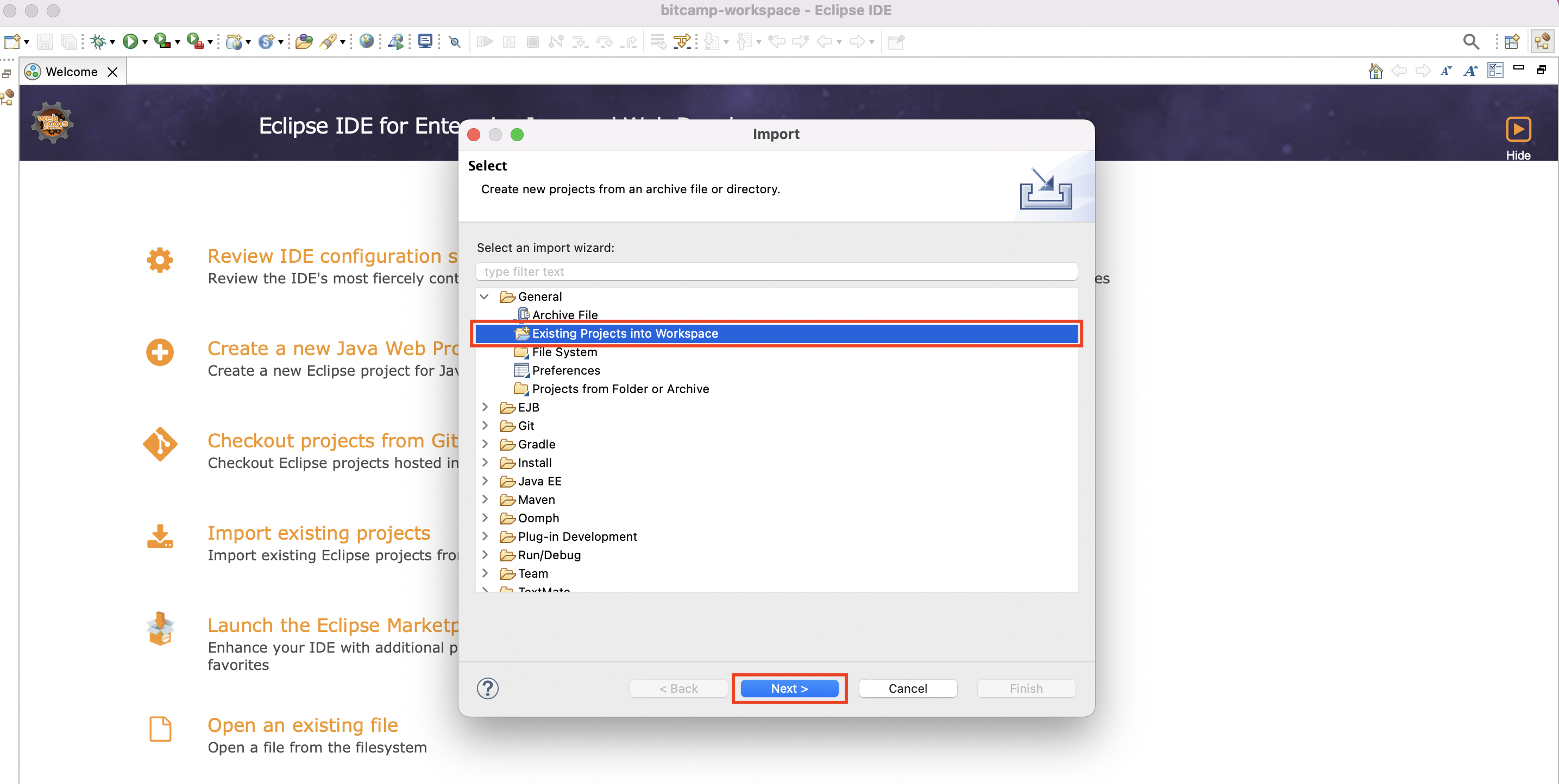Viewport: 1559px width, 784px height.
Task: Select Projects from Folder or Archive
Action: 620,389
